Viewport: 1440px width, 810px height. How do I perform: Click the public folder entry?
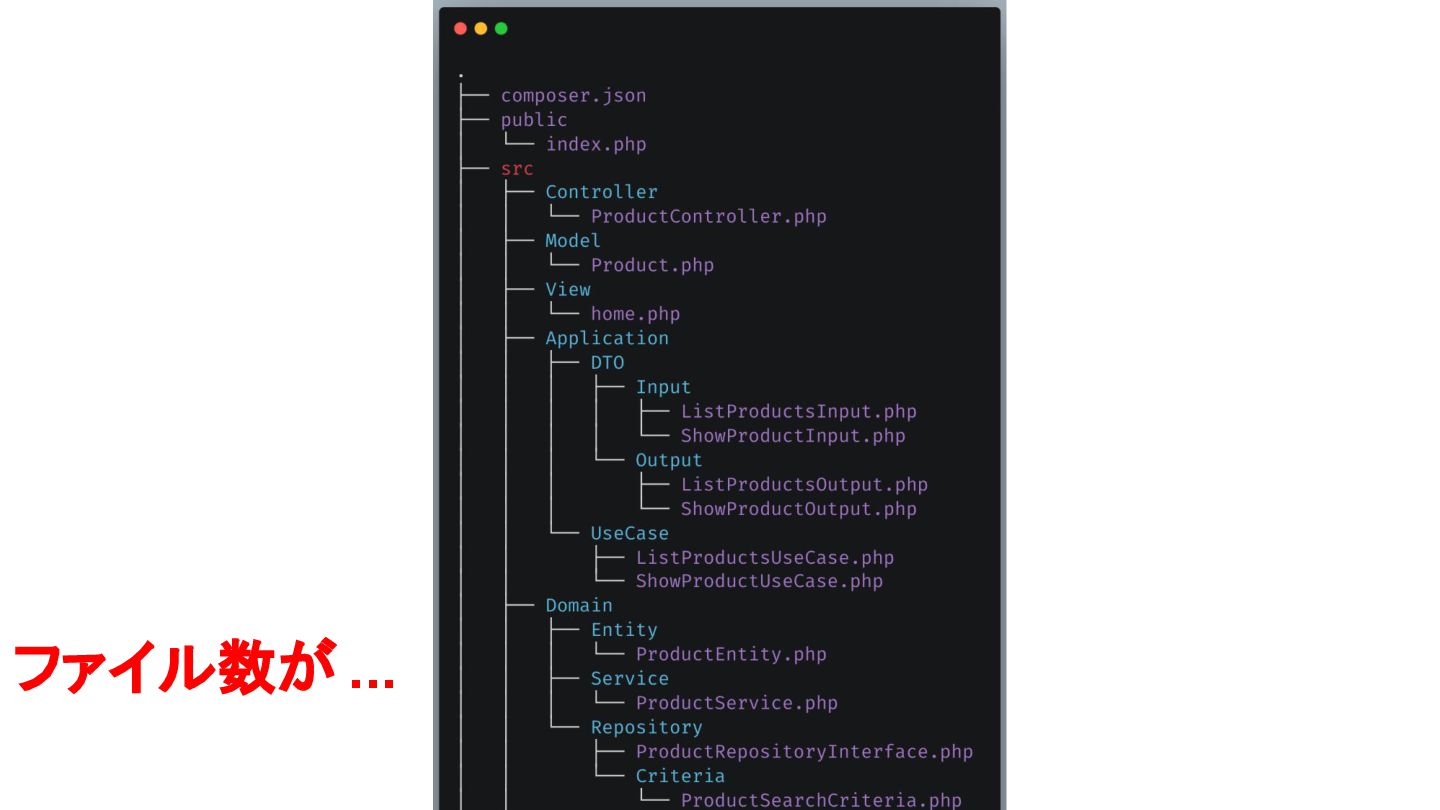[x=534, y=120]
